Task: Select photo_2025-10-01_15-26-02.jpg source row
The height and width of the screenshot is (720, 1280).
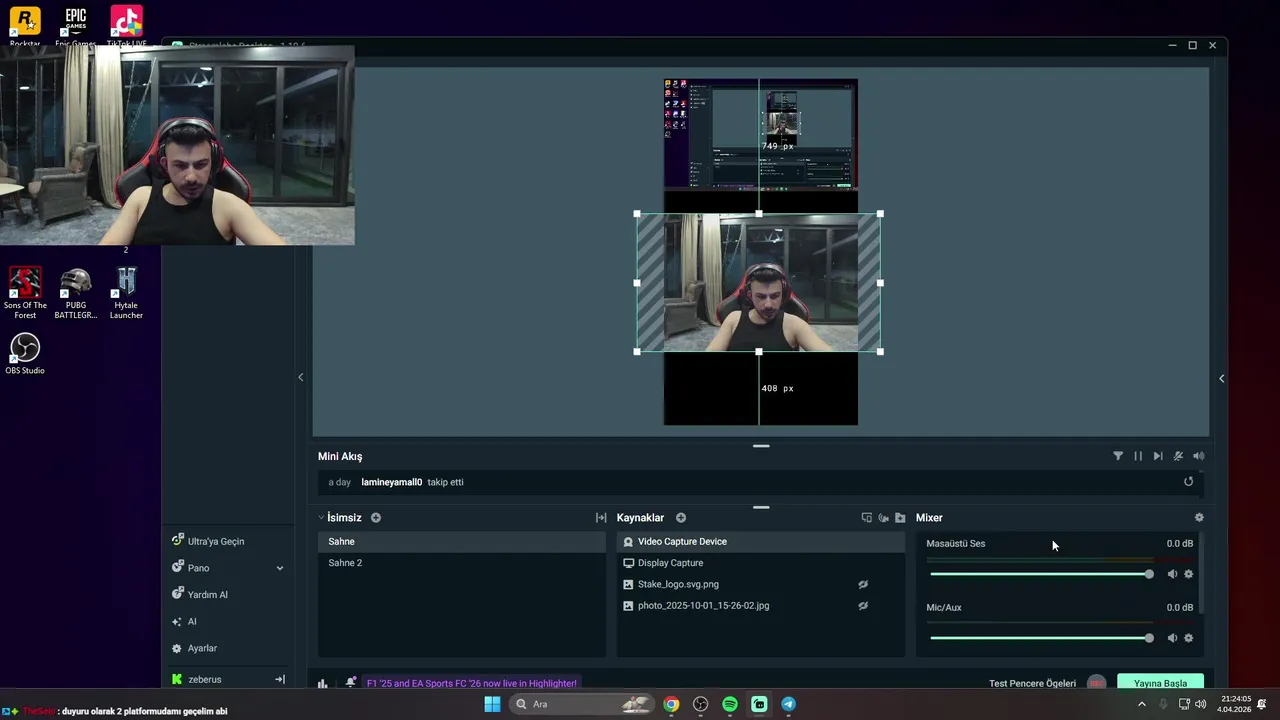Action: coord(761,606)
